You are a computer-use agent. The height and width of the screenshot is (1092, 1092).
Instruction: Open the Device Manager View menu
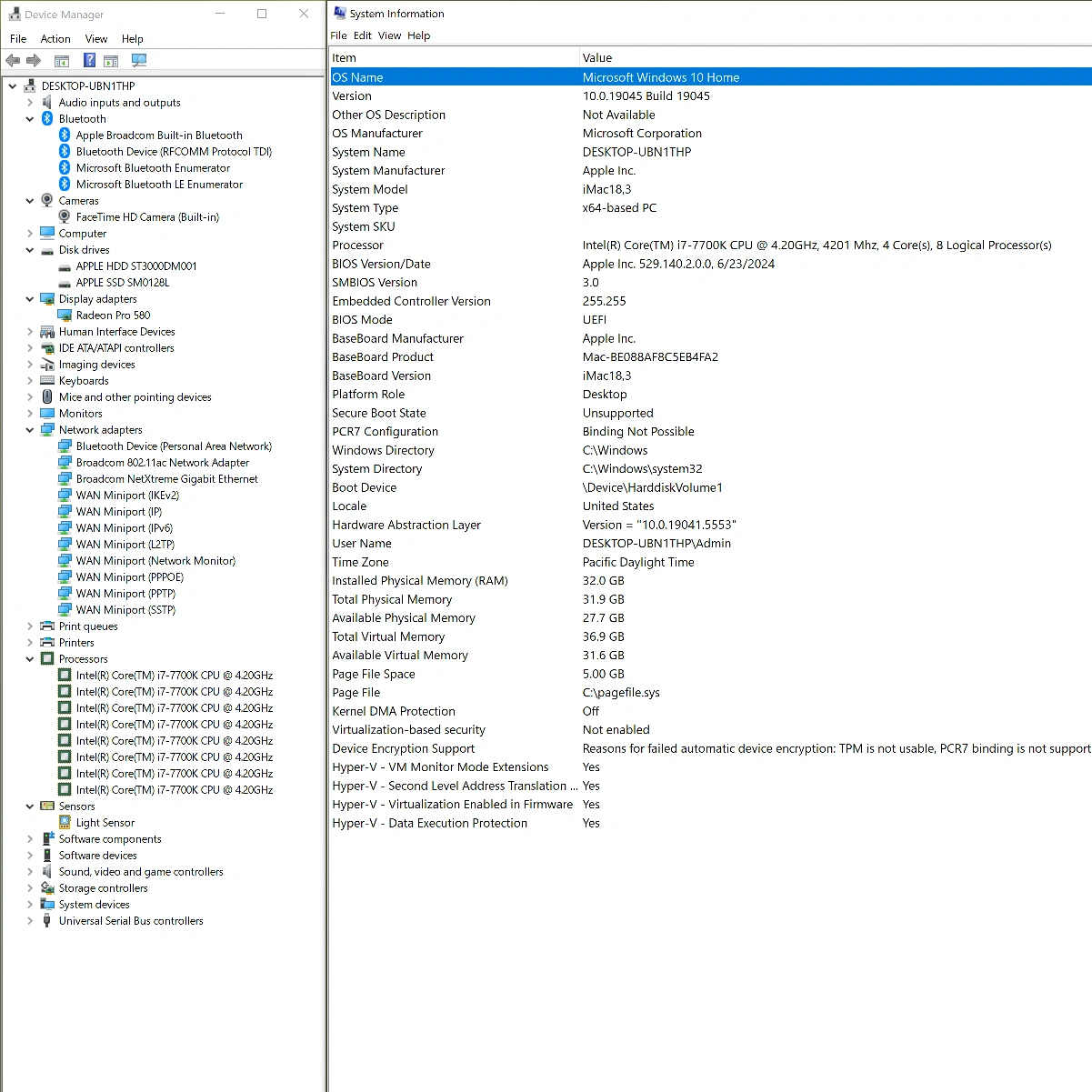click(96, 39)
